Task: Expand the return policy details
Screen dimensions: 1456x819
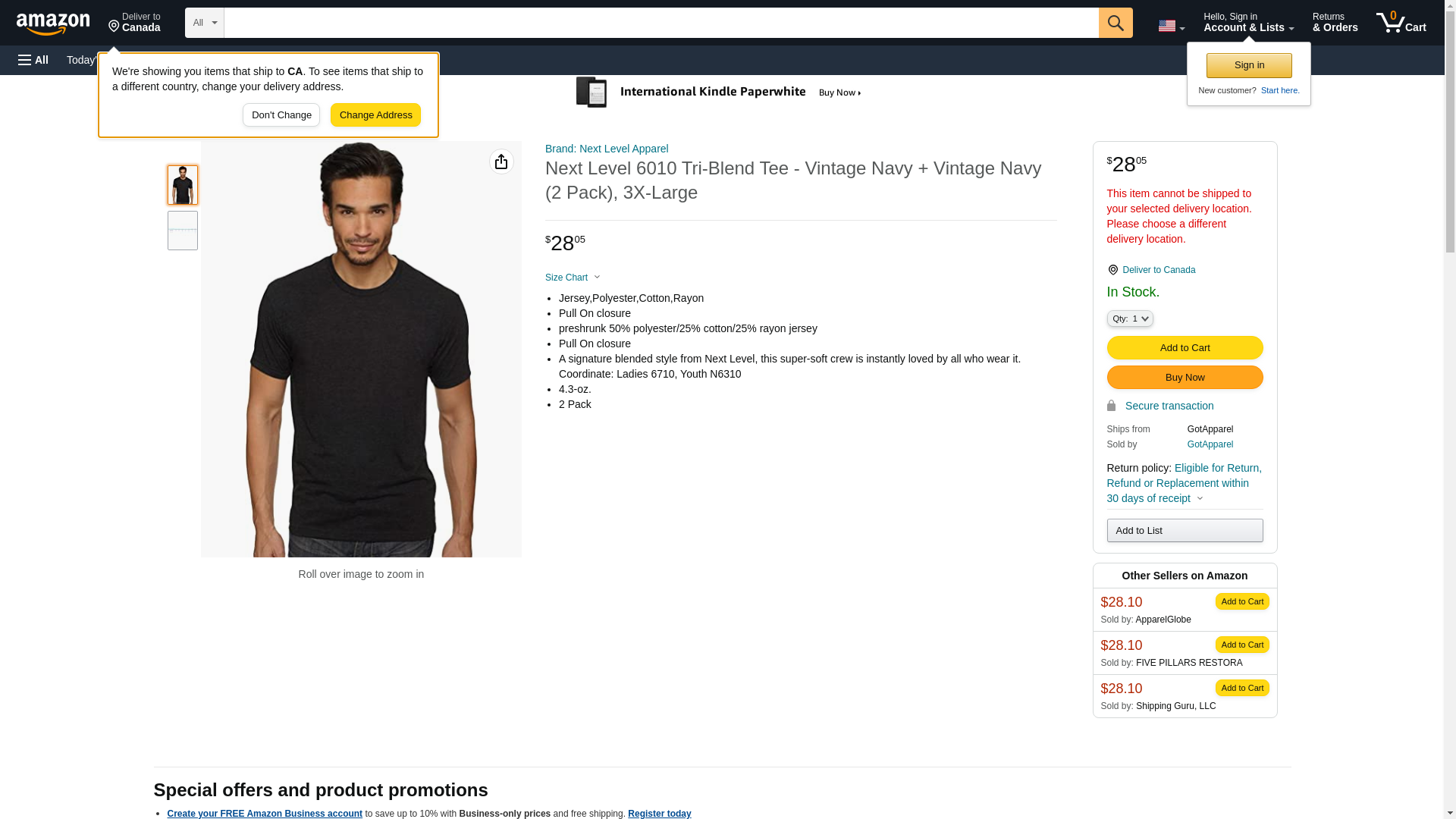Action: point(1200,498)
